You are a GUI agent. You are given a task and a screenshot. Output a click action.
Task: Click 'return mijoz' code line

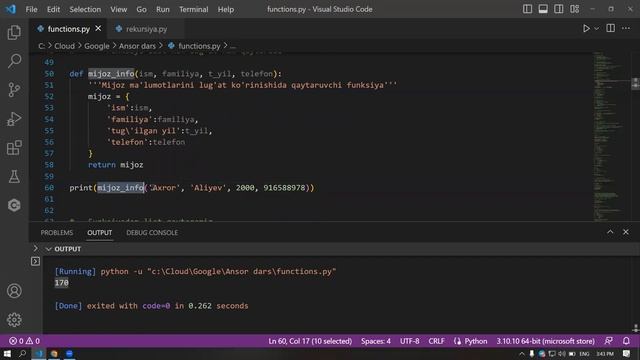click(116, 165)
